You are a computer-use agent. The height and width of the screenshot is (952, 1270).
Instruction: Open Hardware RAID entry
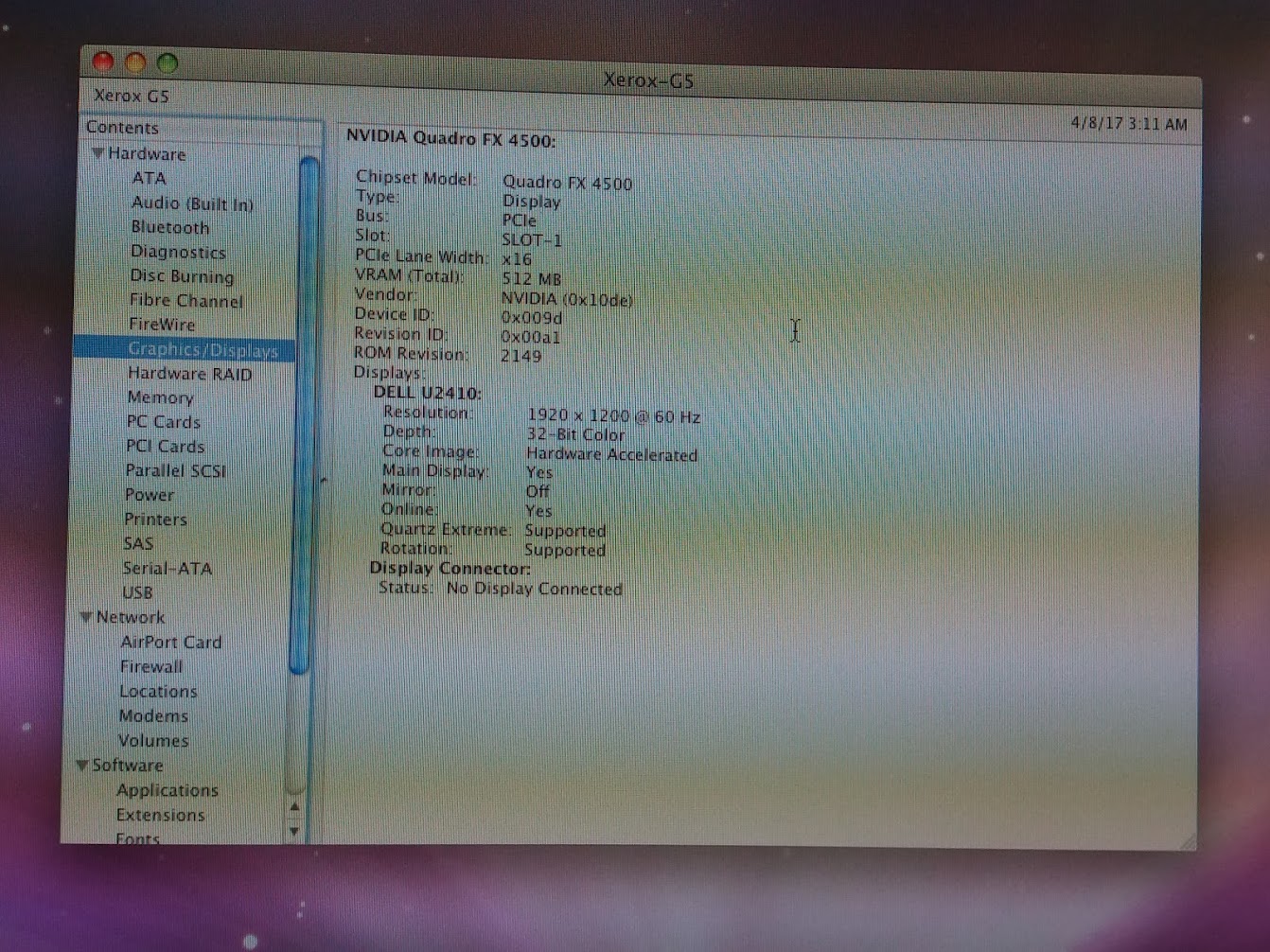(x=189, y=374)
